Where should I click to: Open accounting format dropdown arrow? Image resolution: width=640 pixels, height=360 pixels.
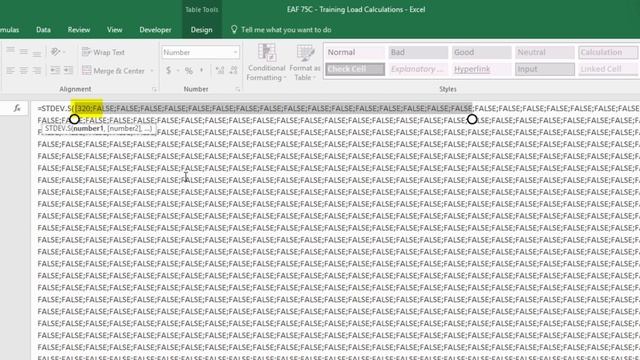tap(178, 71)
